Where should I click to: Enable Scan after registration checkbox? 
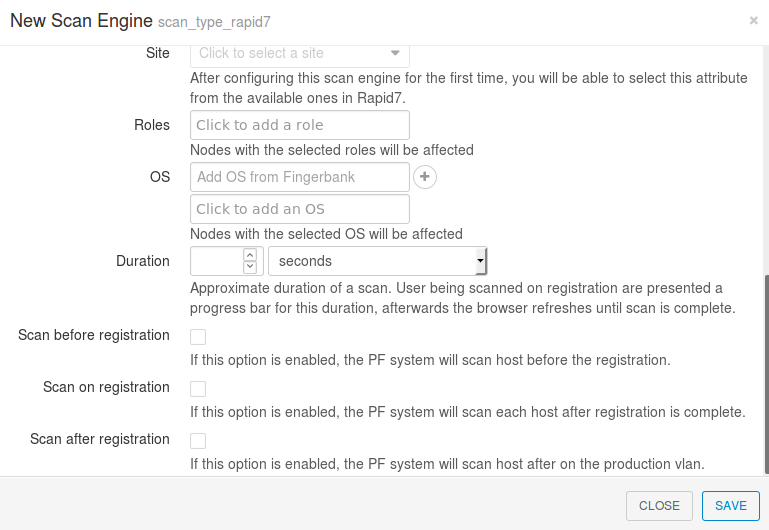click(198, 441)
